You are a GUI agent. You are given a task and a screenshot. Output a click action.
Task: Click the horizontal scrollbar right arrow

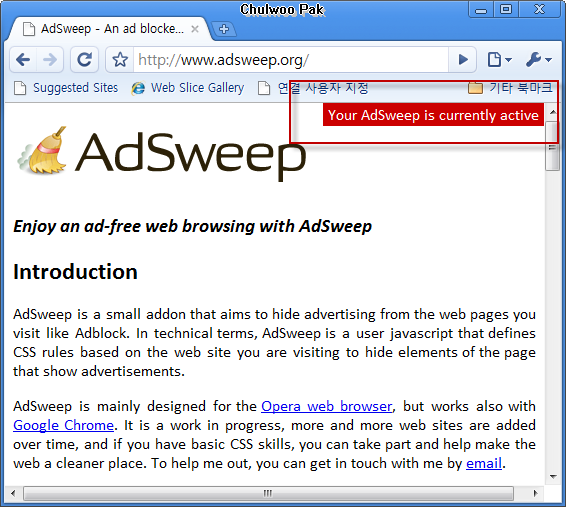coord(535,493)
